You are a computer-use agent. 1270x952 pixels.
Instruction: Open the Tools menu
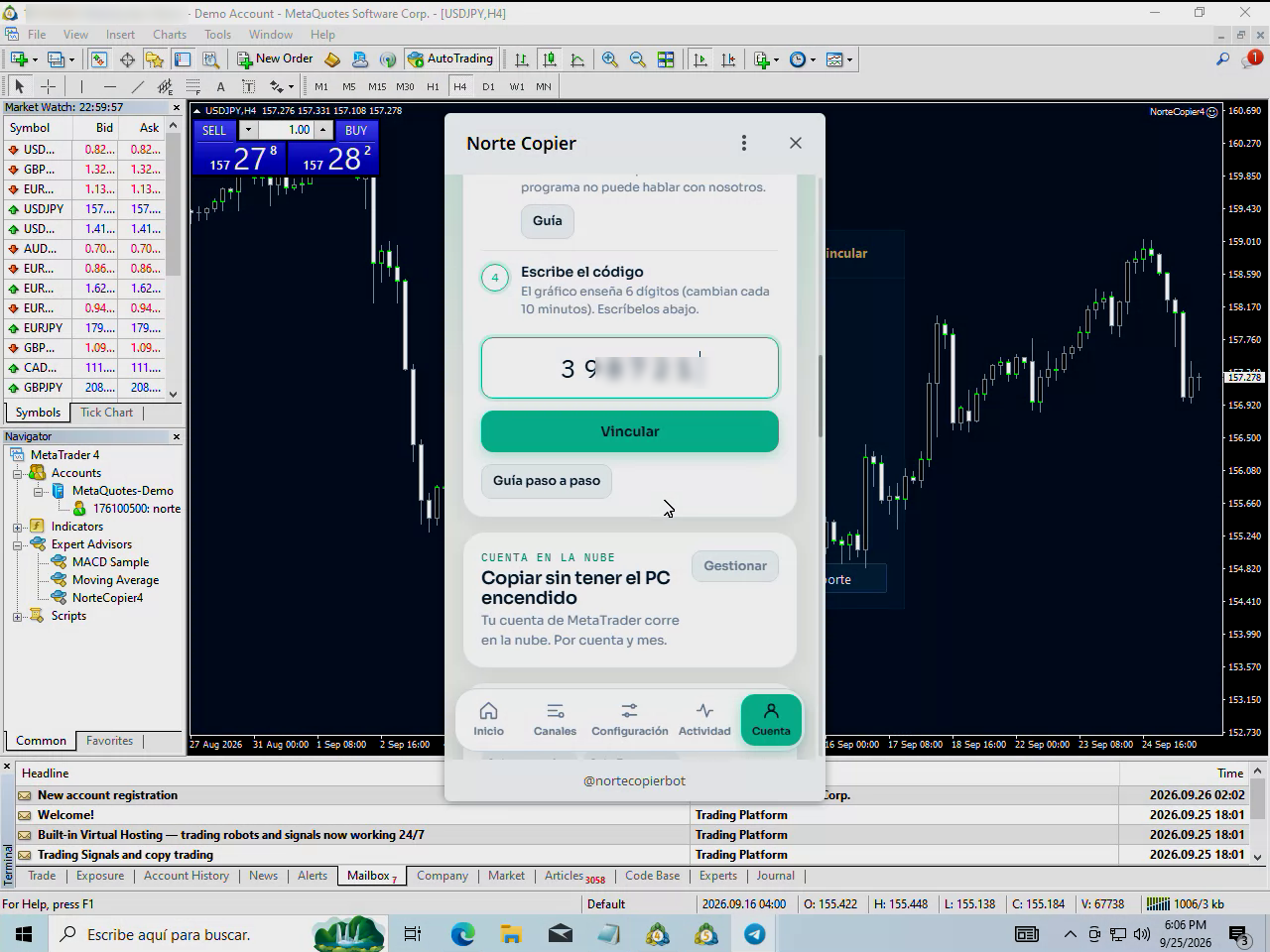217,34
